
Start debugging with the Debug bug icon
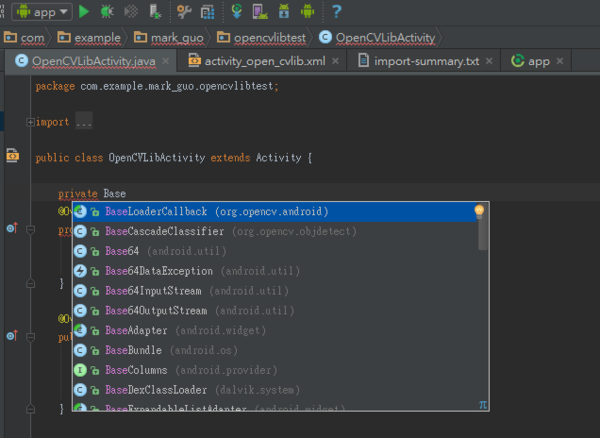[x=108, y=11]
